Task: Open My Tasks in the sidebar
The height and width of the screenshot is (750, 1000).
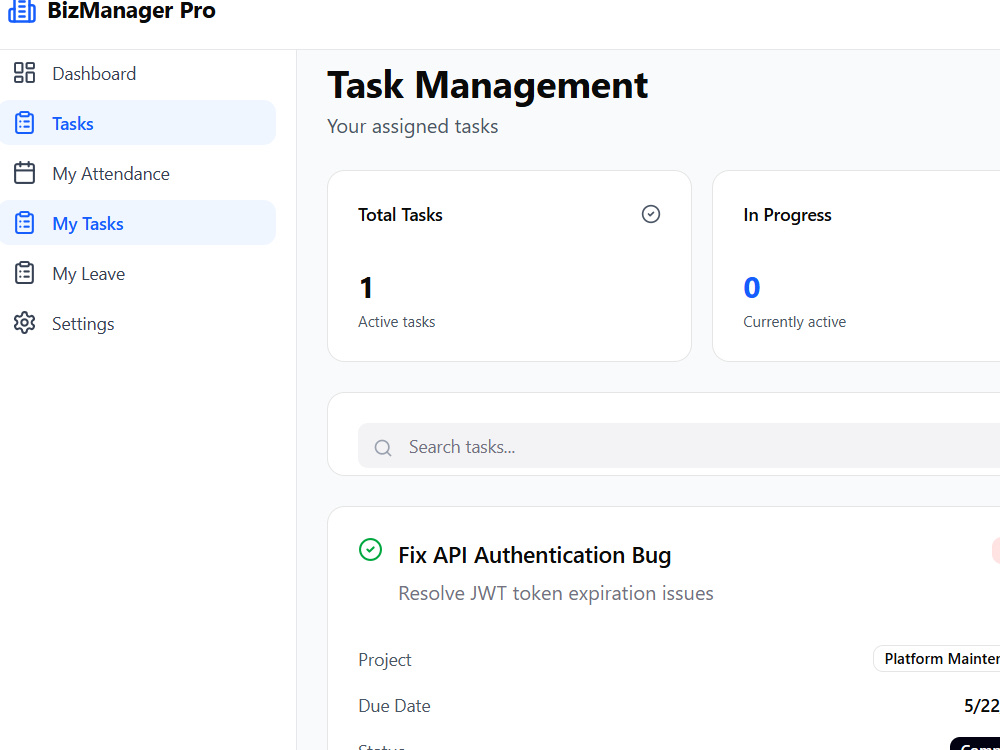Action: (138, 223)
